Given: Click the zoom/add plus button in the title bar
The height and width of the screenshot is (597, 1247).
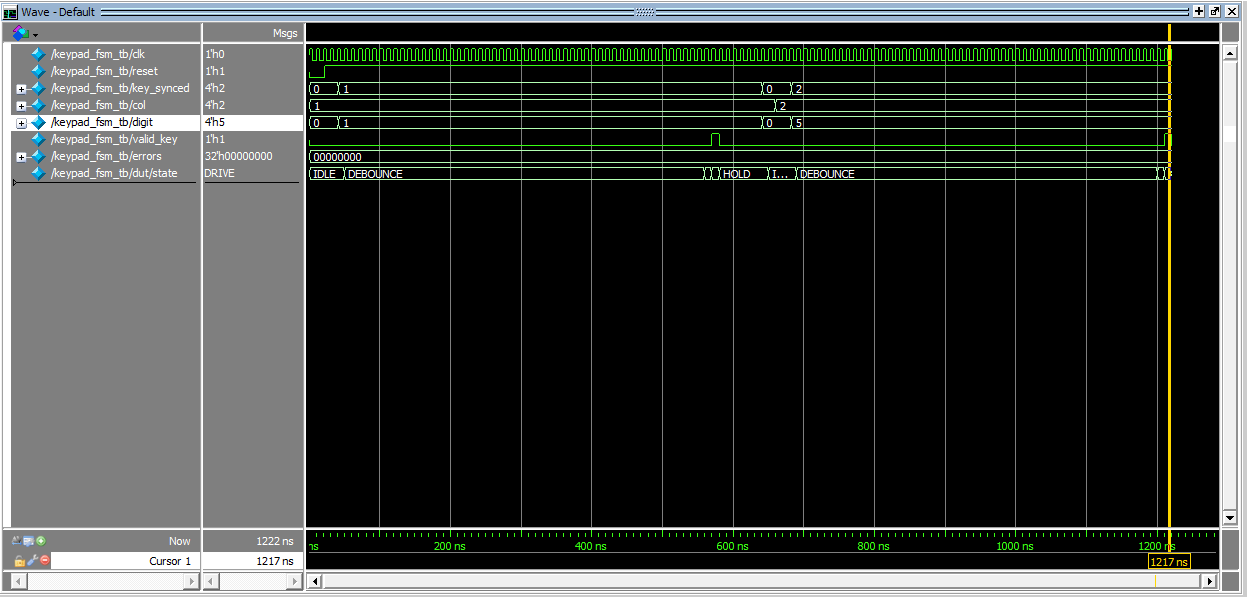Looking at the screenshot, I should pyautogui.click(x=1199, y=11).
